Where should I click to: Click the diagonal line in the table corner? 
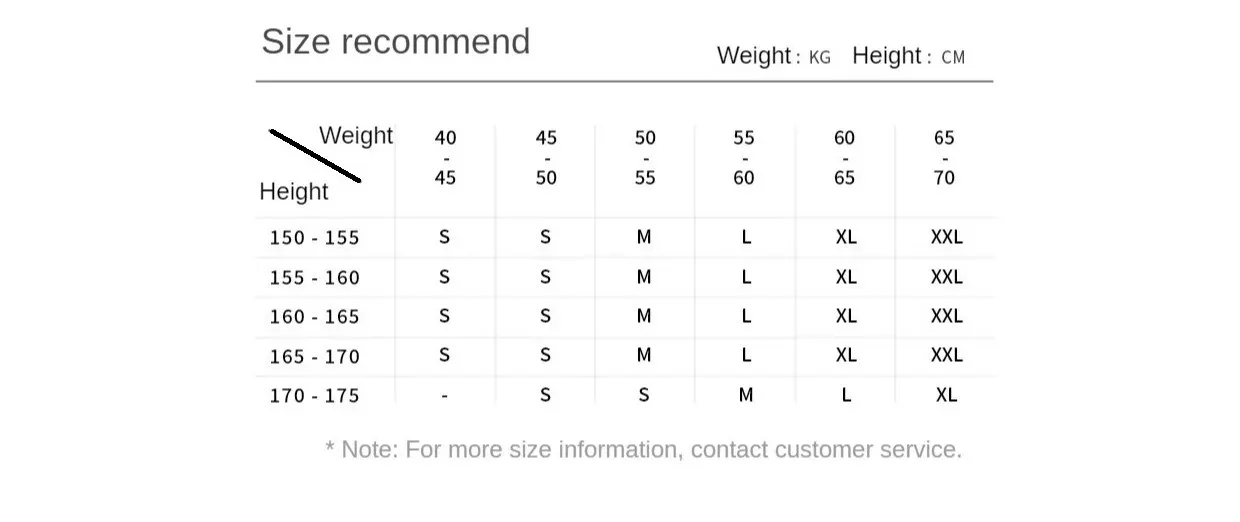[x=315, y=156]
